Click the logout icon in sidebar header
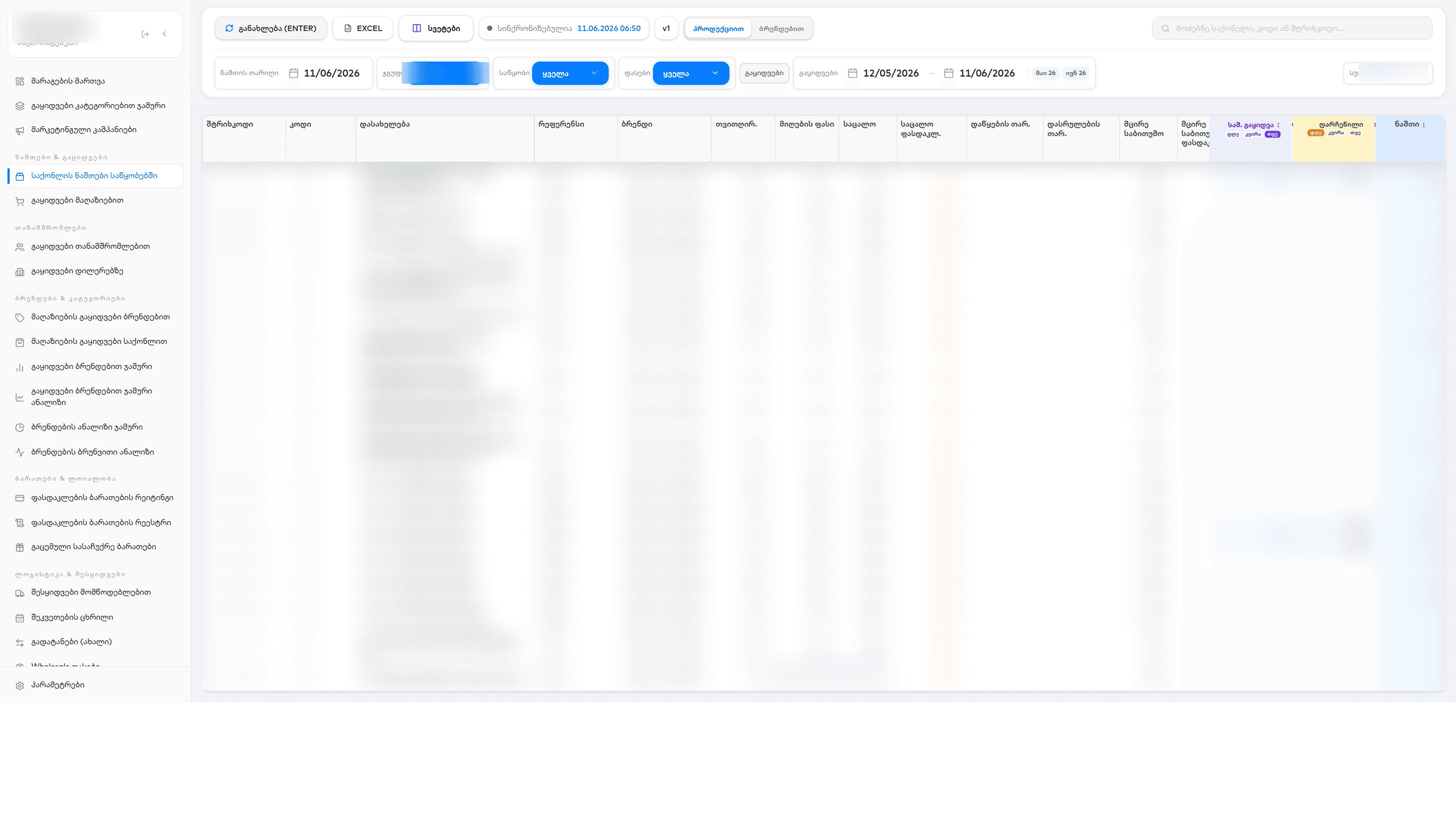Image resolution: width=1456 pixels, height=826 pixels. (145, 34)
